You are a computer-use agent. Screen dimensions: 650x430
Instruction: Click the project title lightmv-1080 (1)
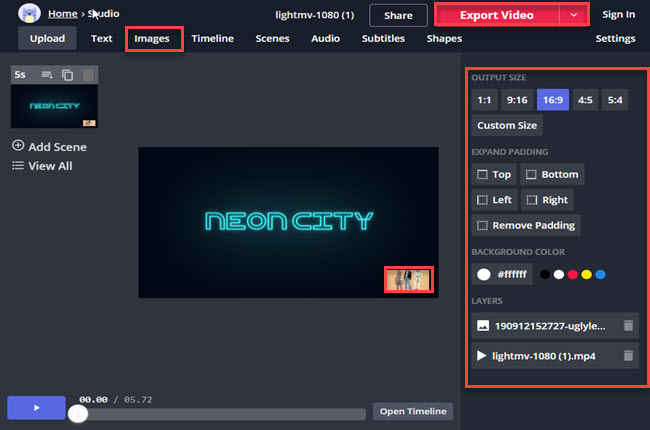point(315,15)
